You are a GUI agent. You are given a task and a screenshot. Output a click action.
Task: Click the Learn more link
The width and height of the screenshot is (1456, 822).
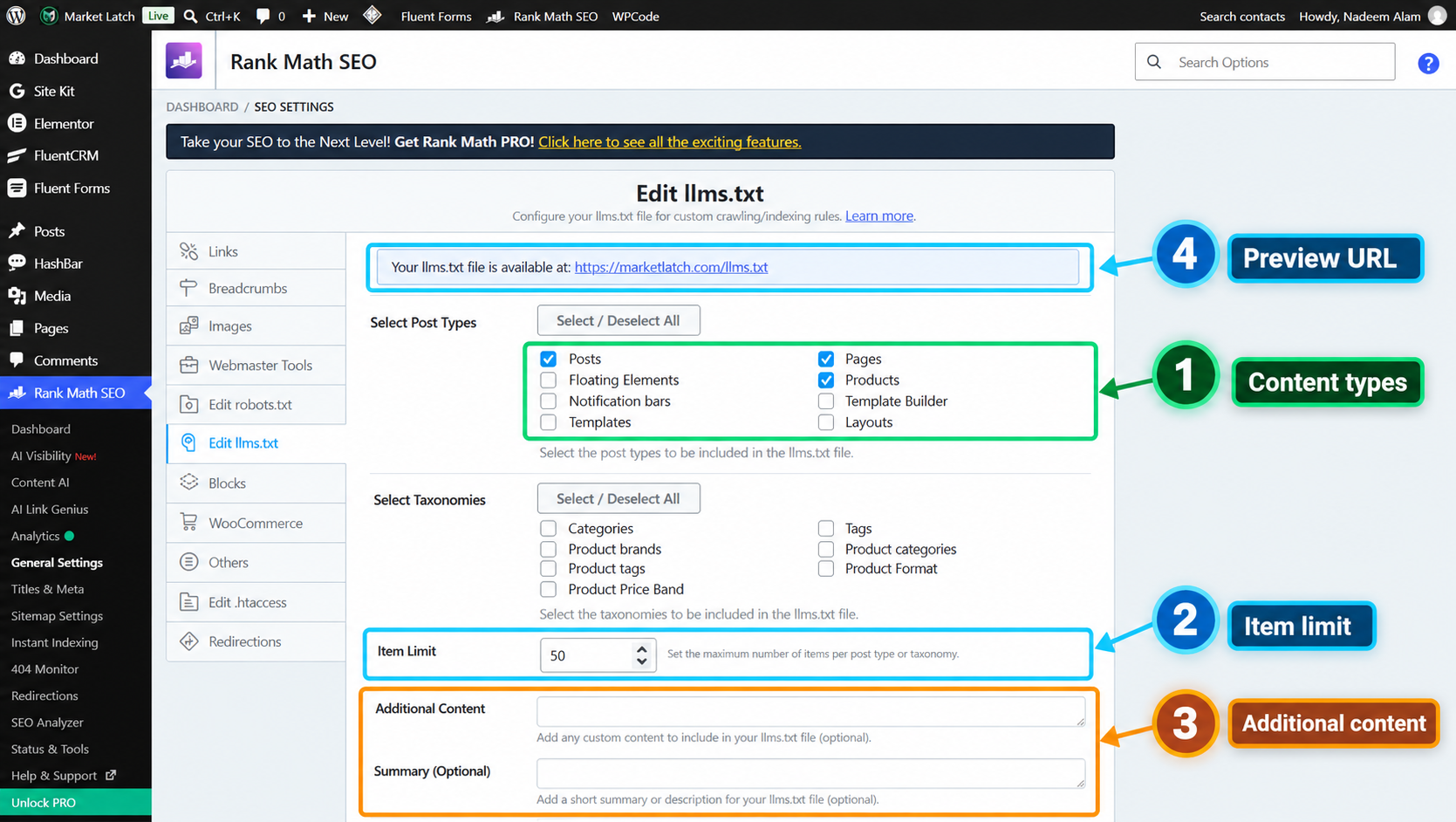click(879, 216)
